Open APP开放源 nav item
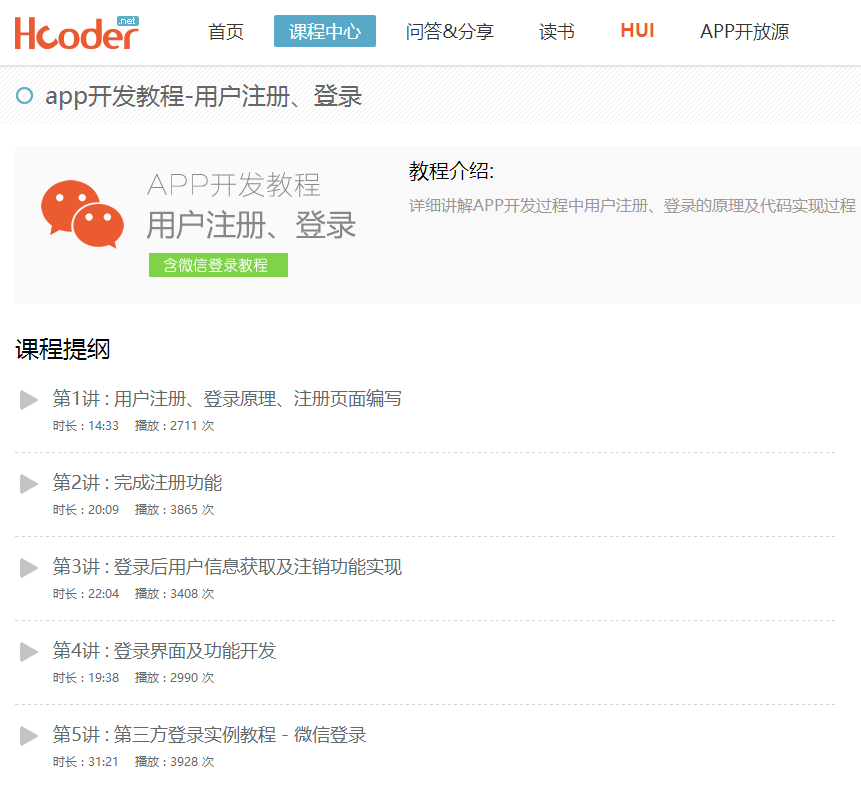This screenshot has height=809, width=861. point(744,31)
